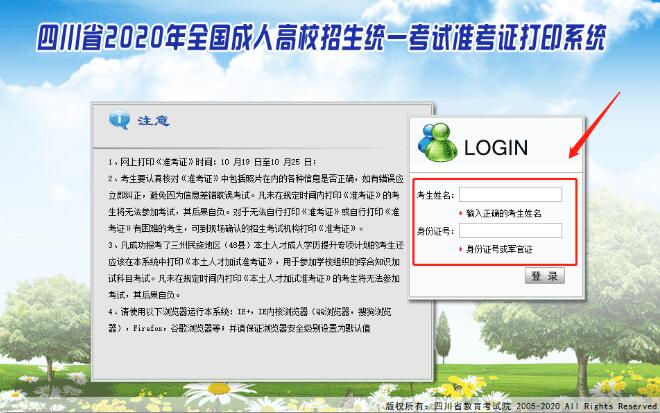Click line 1、网上打印《准考证》时间

212,162
